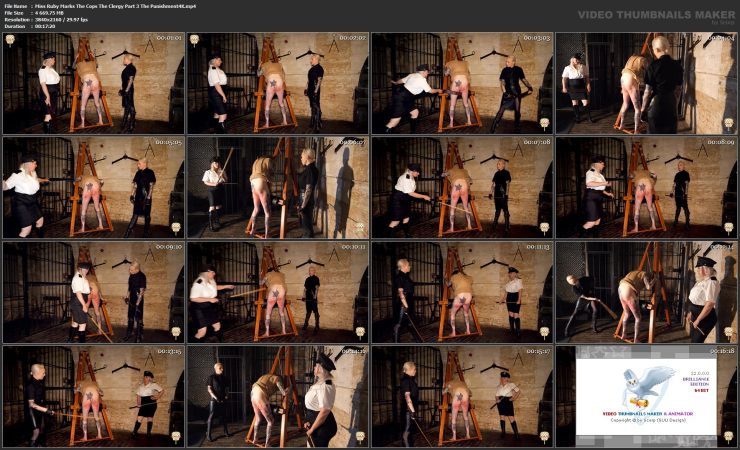740x450 pixels.
Task: Select the thumbnail stamped 00:05:05
Action: click(93, 187)
